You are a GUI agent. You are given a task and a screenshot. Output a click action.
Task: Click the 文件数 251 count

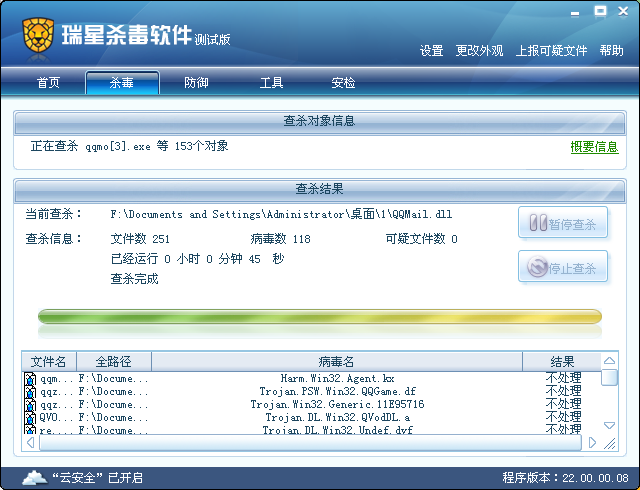[x=140, y=239]
